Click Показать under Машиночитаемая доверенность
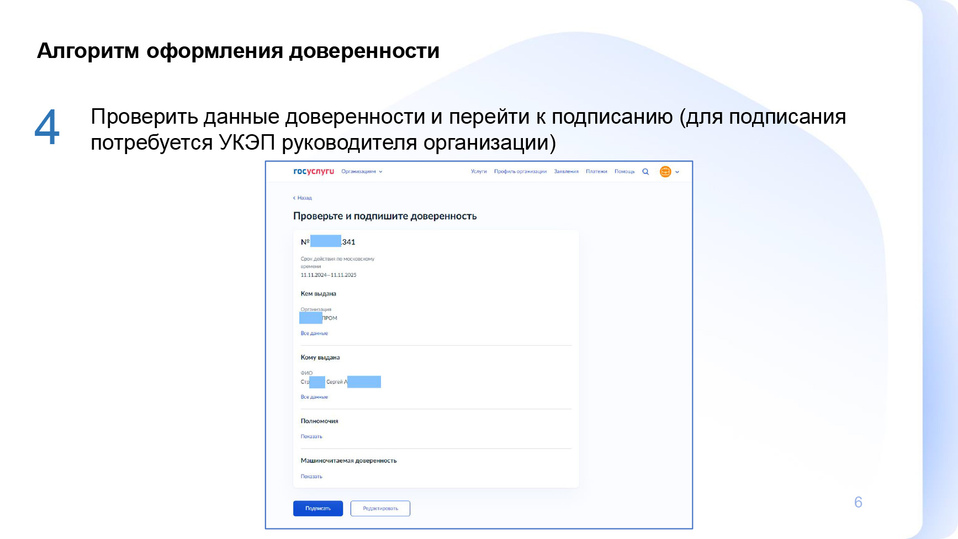The width and height of the screenshot is (958, 539). point(312,477)
